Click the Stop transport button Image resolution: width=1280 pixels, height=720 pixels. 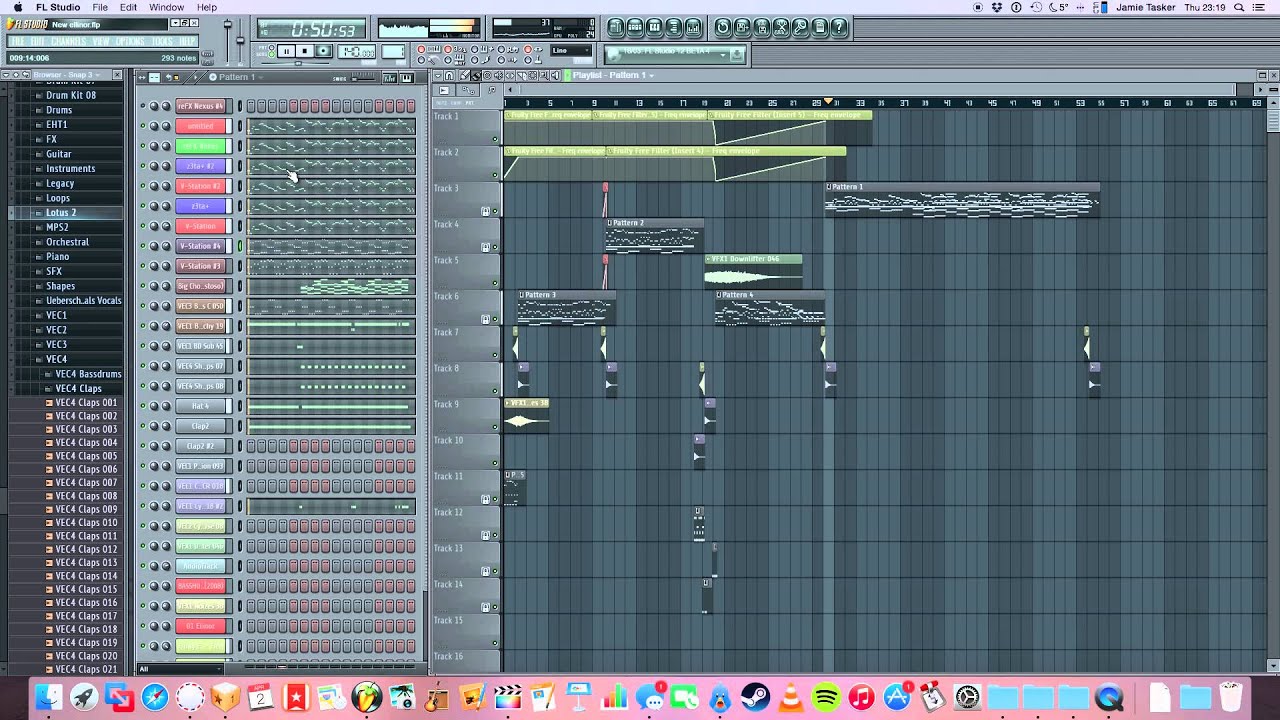coord(305,51)
